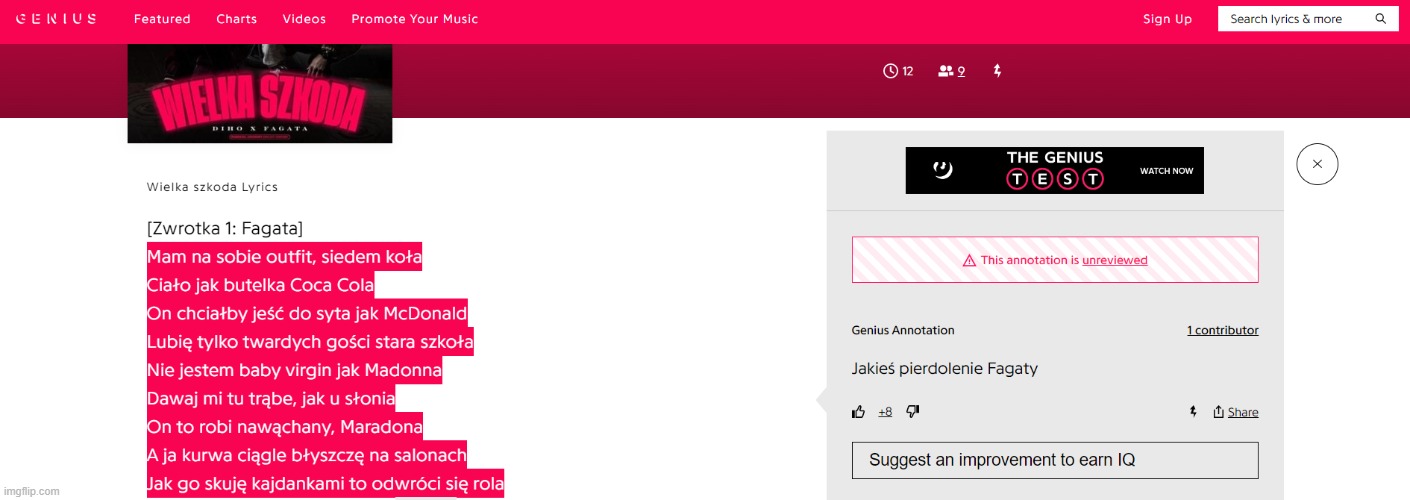Image resolution: width=1410 pixels, height=500 pixels.
Task: Click the share arrow icon
Action: tap(1219, 412)
